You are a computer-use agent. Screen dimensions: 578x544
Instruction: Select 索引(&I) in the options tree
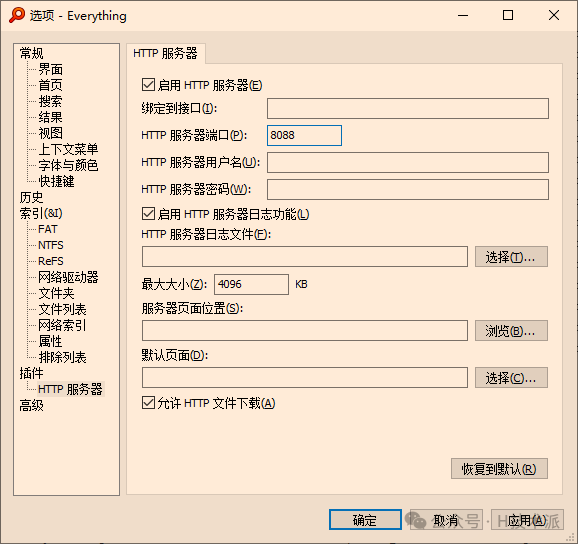(41, 213)
